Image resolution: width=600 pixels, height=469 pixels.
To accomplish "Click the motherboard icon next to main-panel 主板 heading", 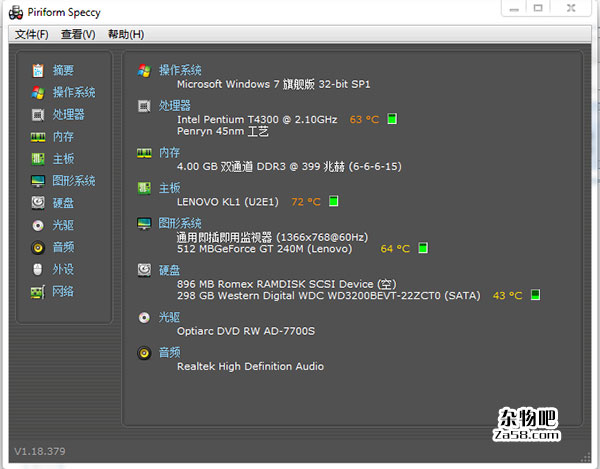I will (144, 188).
